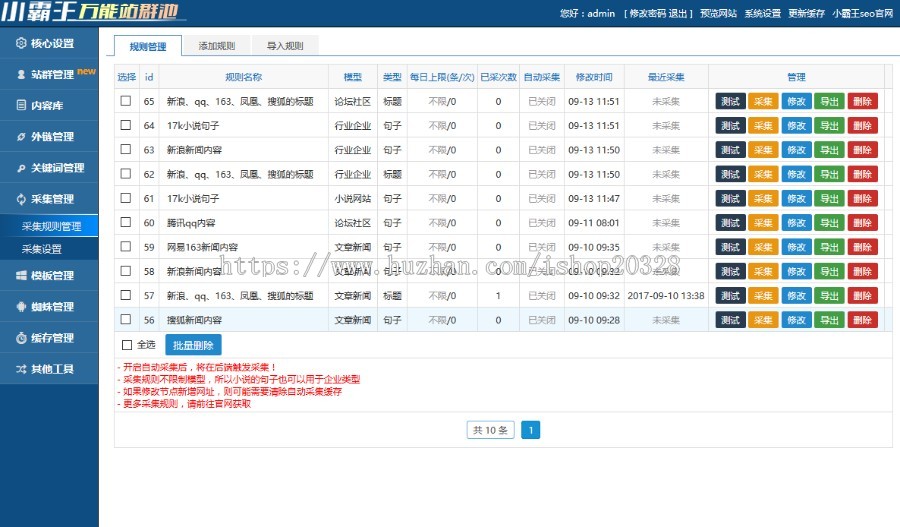Image resolution: width=900 pixels, height=527 pixels.
Task: Click the 模板管理 windows icon
Action: [21, 276]
